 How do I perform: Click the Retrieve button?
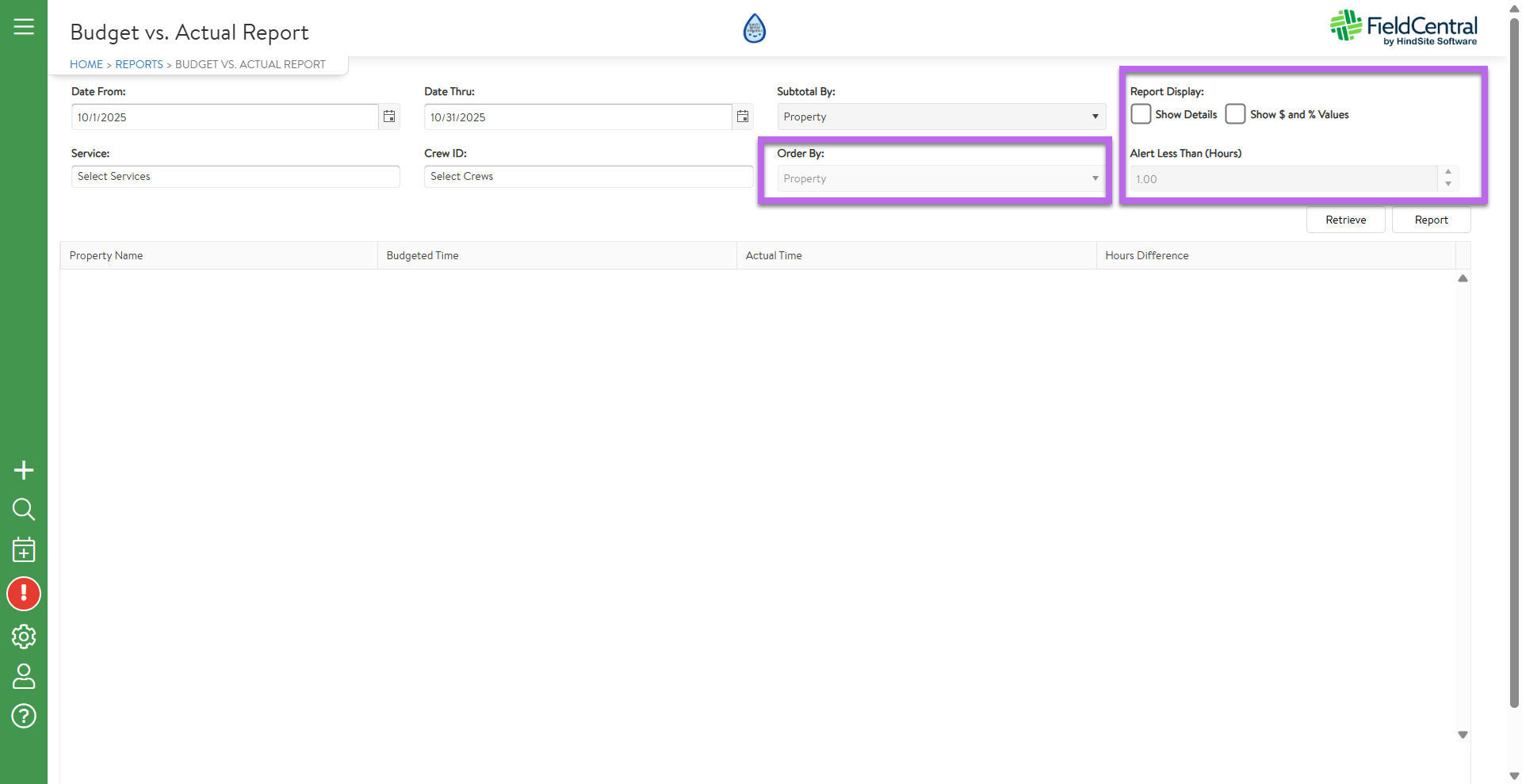pyautogui.click(x=1345, y=220)
